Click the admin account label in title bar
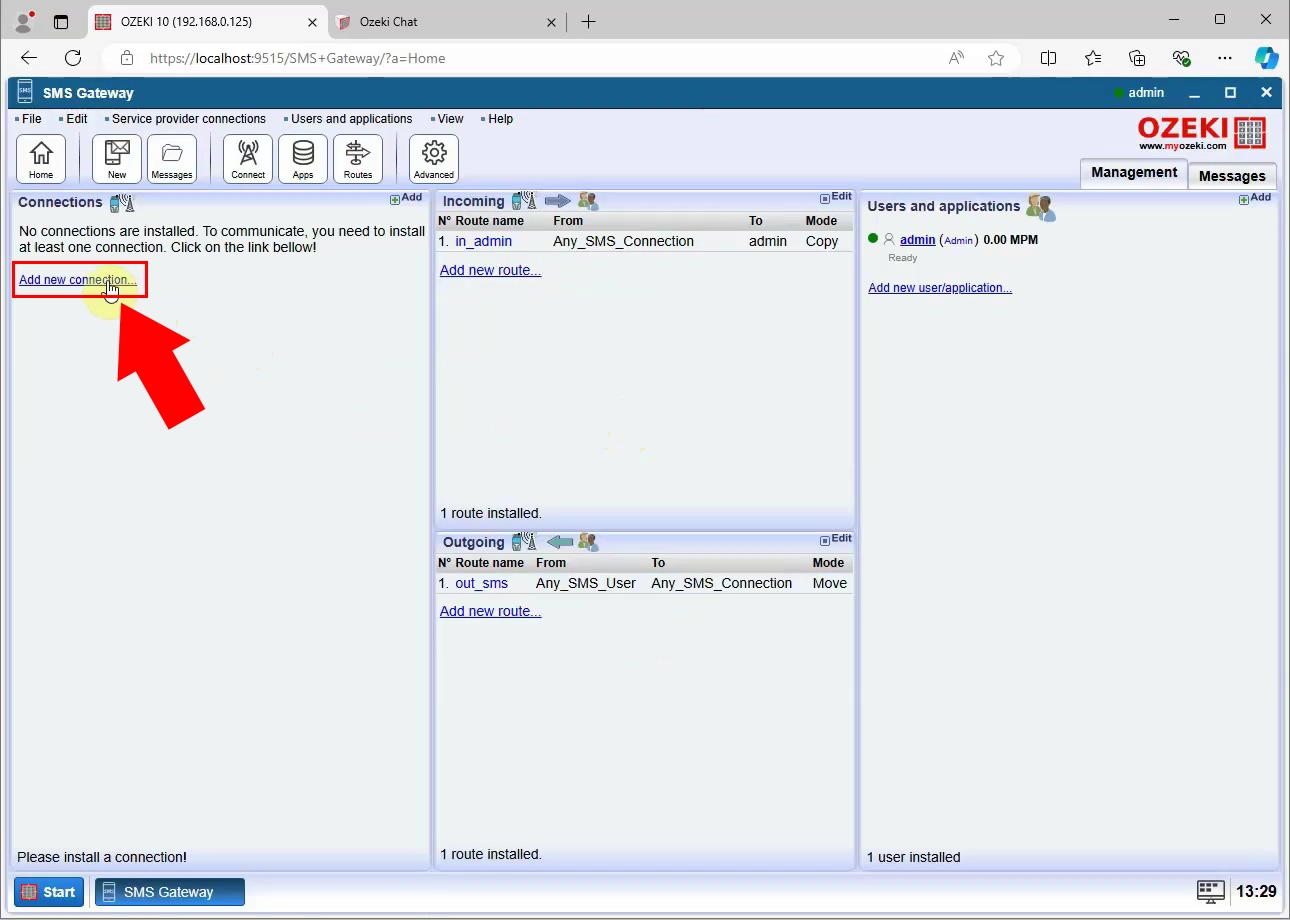 pyautogui.click(x=1146, y=93)
